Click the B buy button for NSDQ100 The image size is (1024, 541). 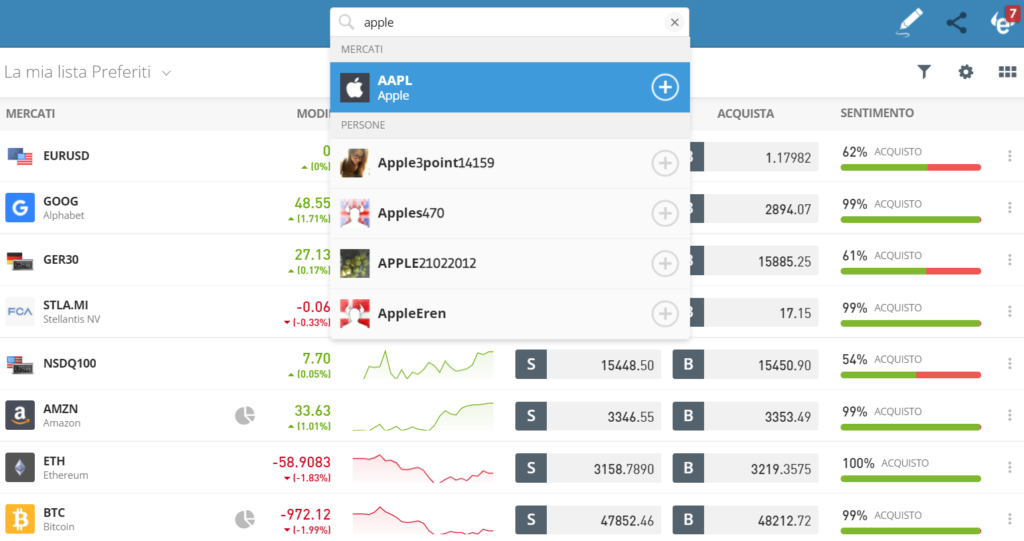point(688,365)
